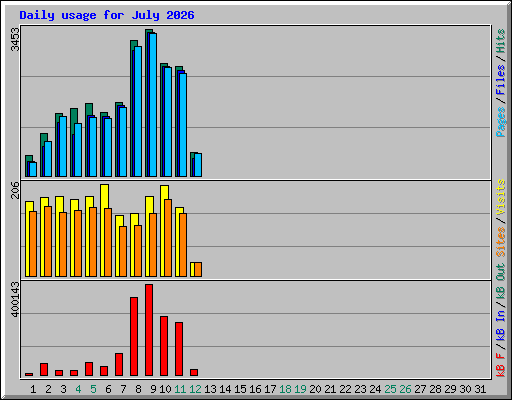Click day 5 on the x-axis
Viewport: 512px width, 400px height.
[x=93, y=389]
